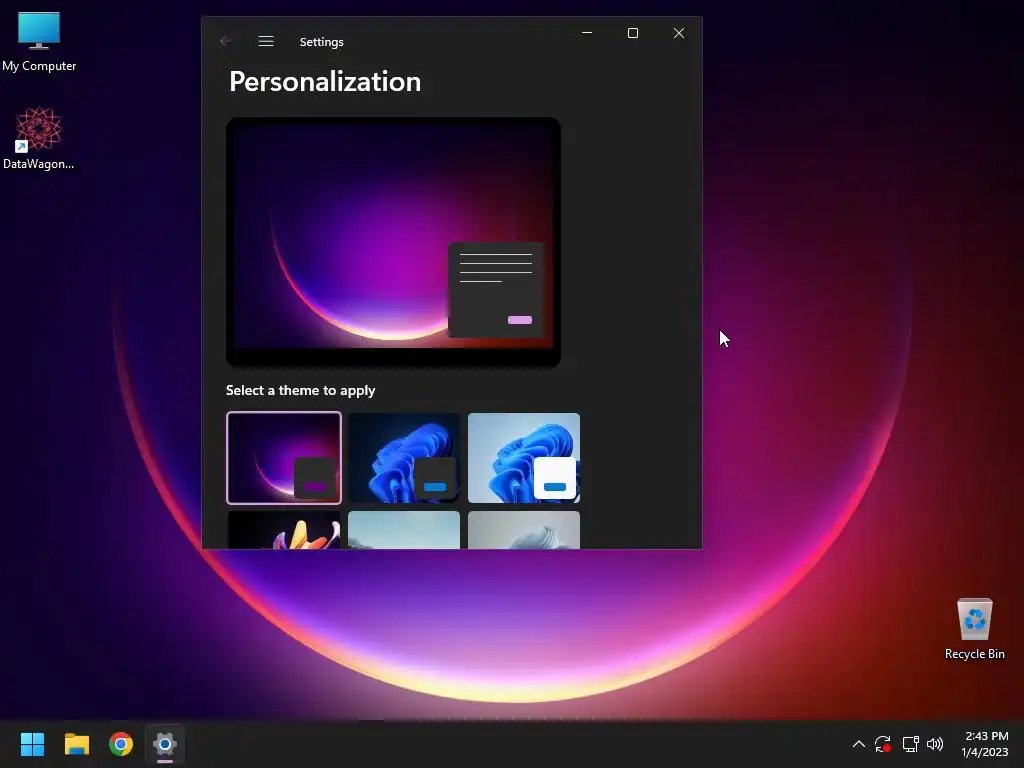Choose the gray swirl theme thumbnail
The width and height of the screenshot is (1024, 768).
[x=524, y=530]
